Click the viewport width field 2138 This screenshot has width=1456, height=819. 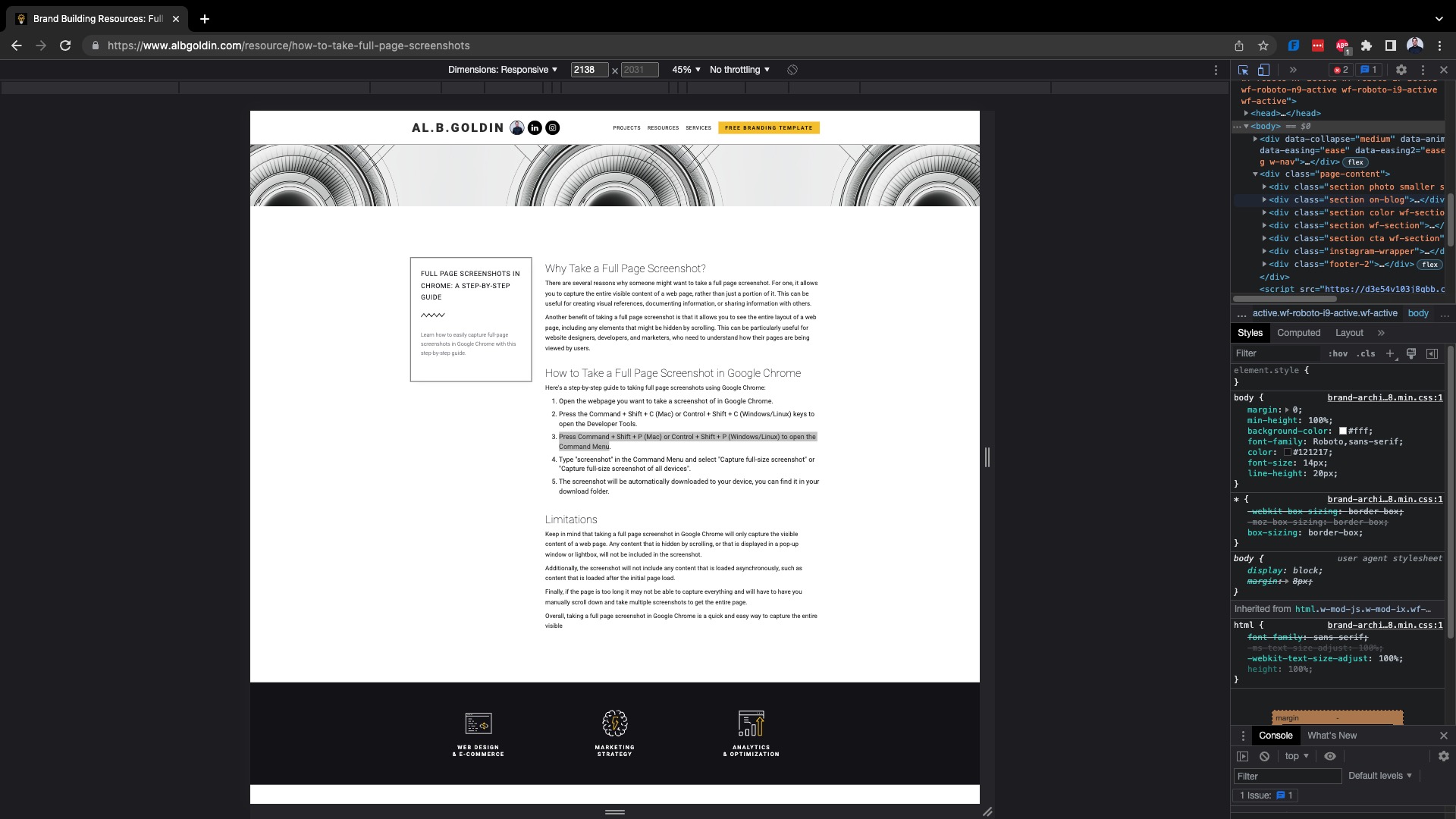pyautogui.click(x=589, y=70)
